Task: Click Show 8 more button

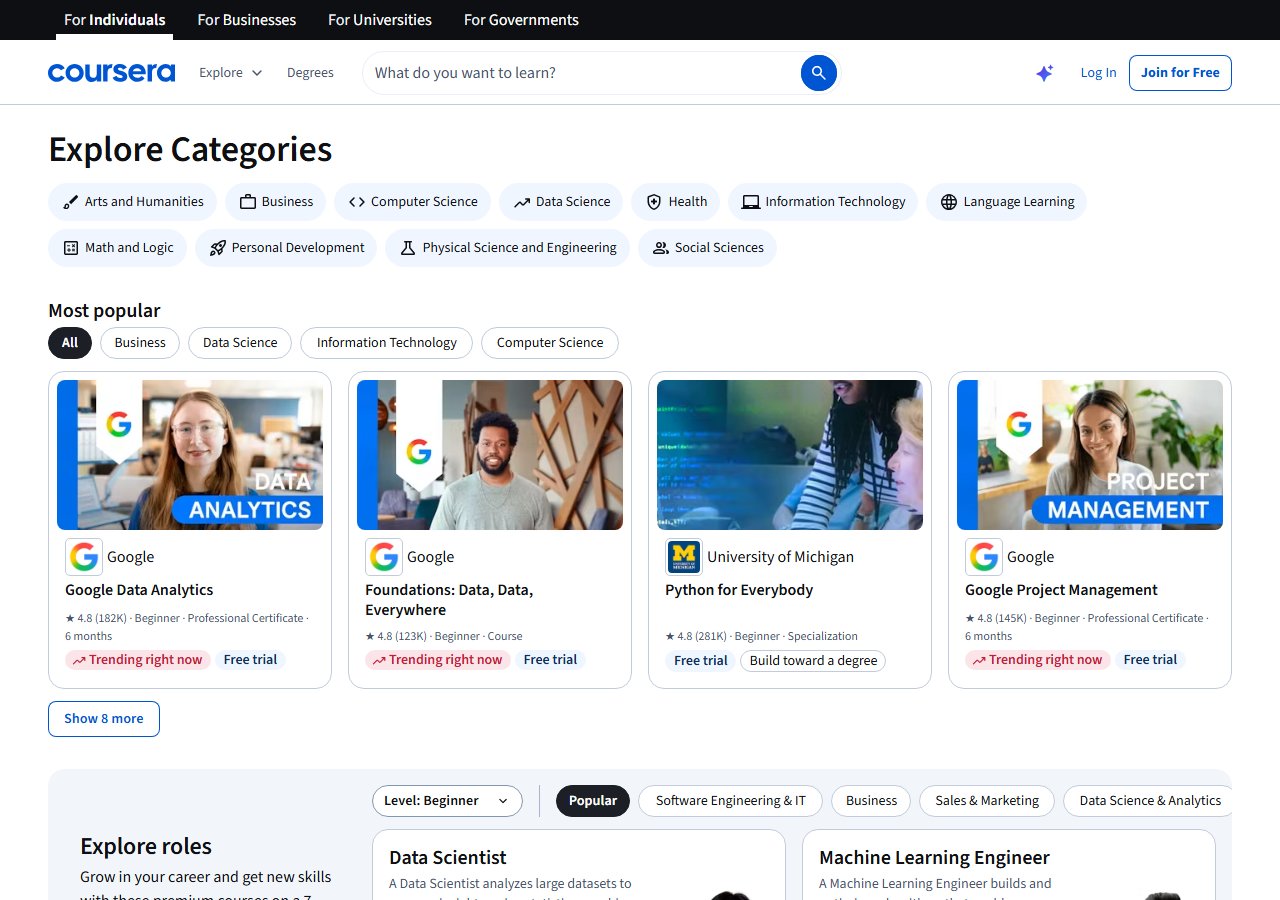Action: point(104,719)
